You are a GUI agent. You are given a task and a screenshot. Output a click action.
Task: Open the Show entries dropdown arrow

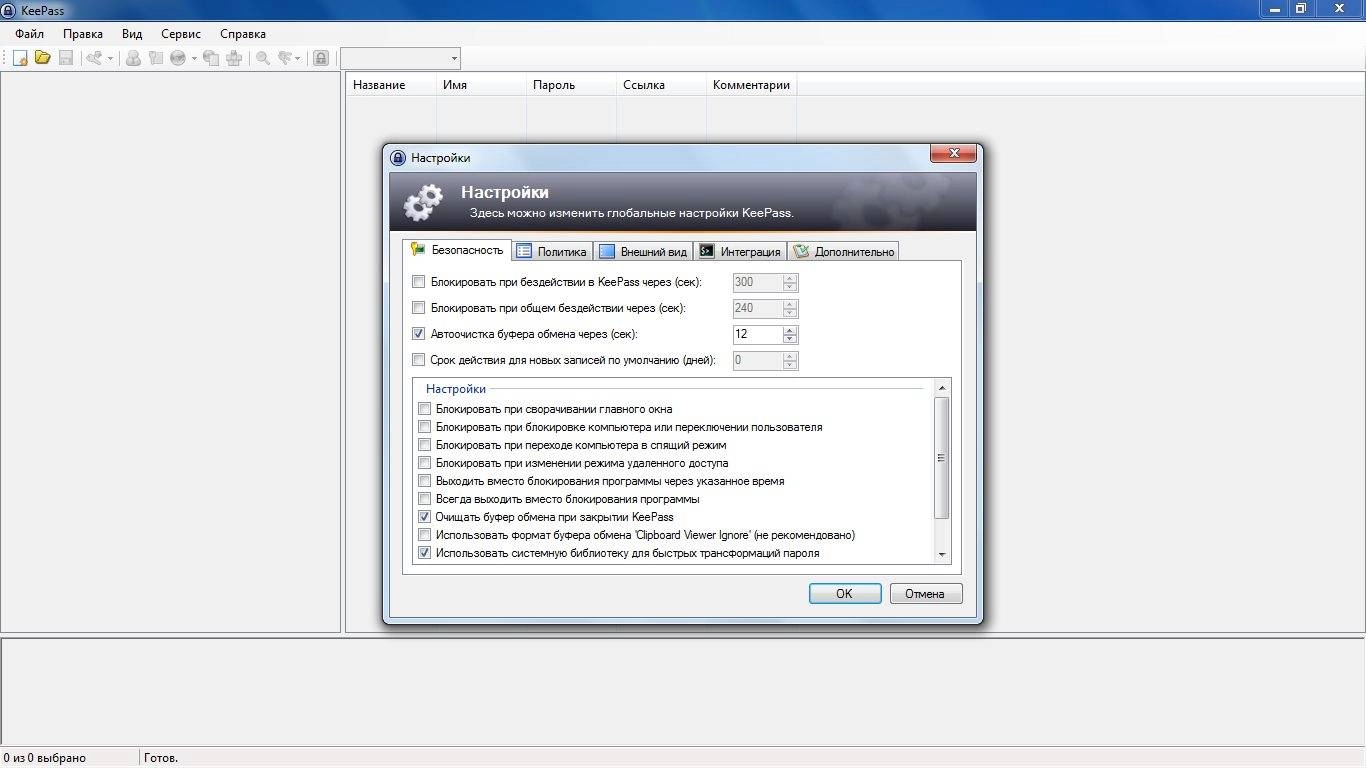[x=298, y=58]
